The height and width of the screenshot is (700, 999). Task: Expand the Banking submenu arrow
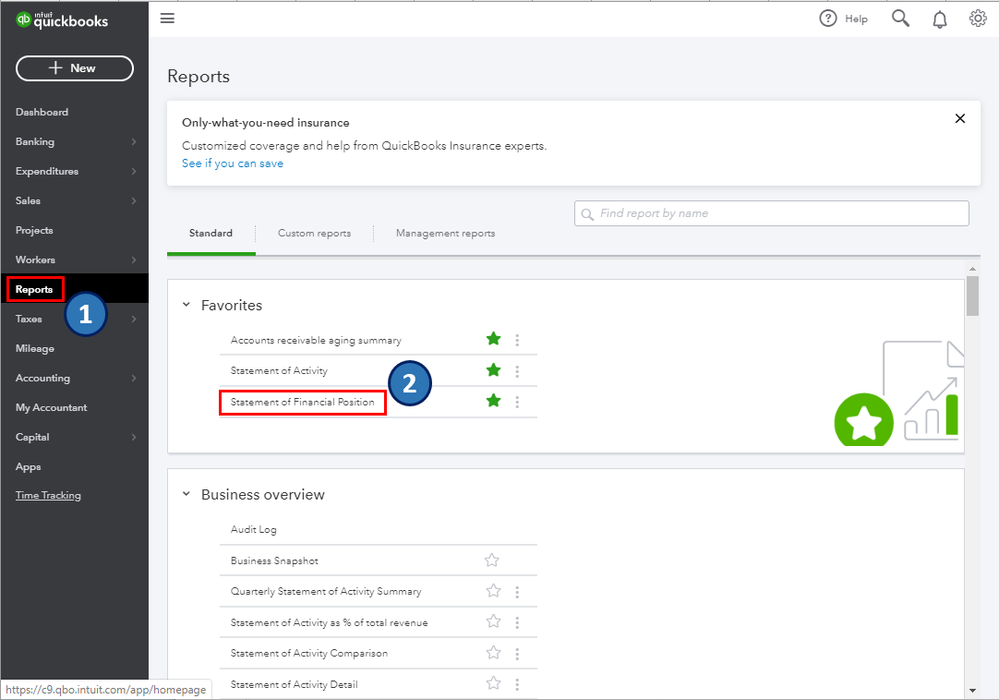click(x=134, y=142)
